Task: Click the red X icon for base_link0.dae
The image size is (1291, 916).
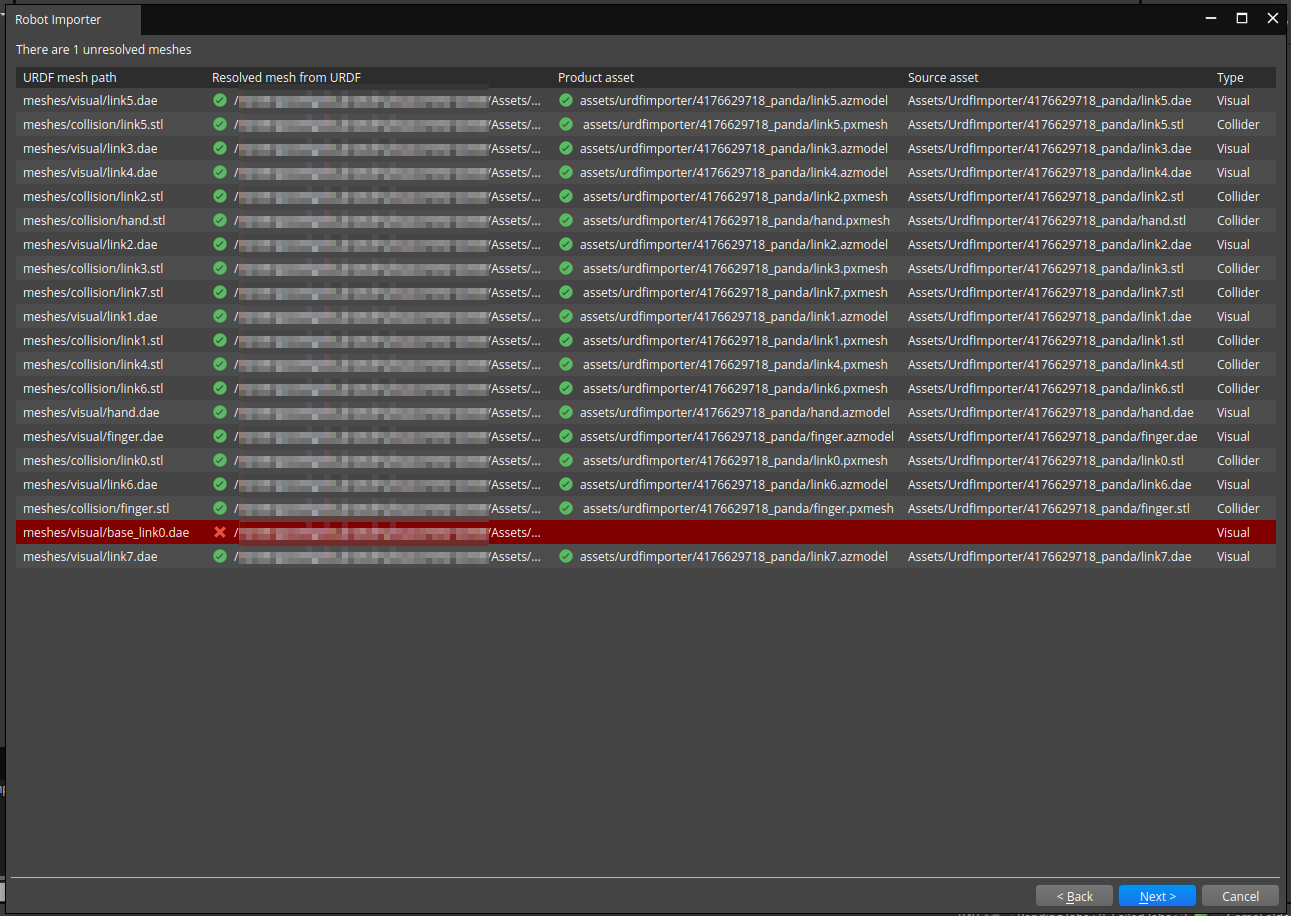Action: coord(220,532)
